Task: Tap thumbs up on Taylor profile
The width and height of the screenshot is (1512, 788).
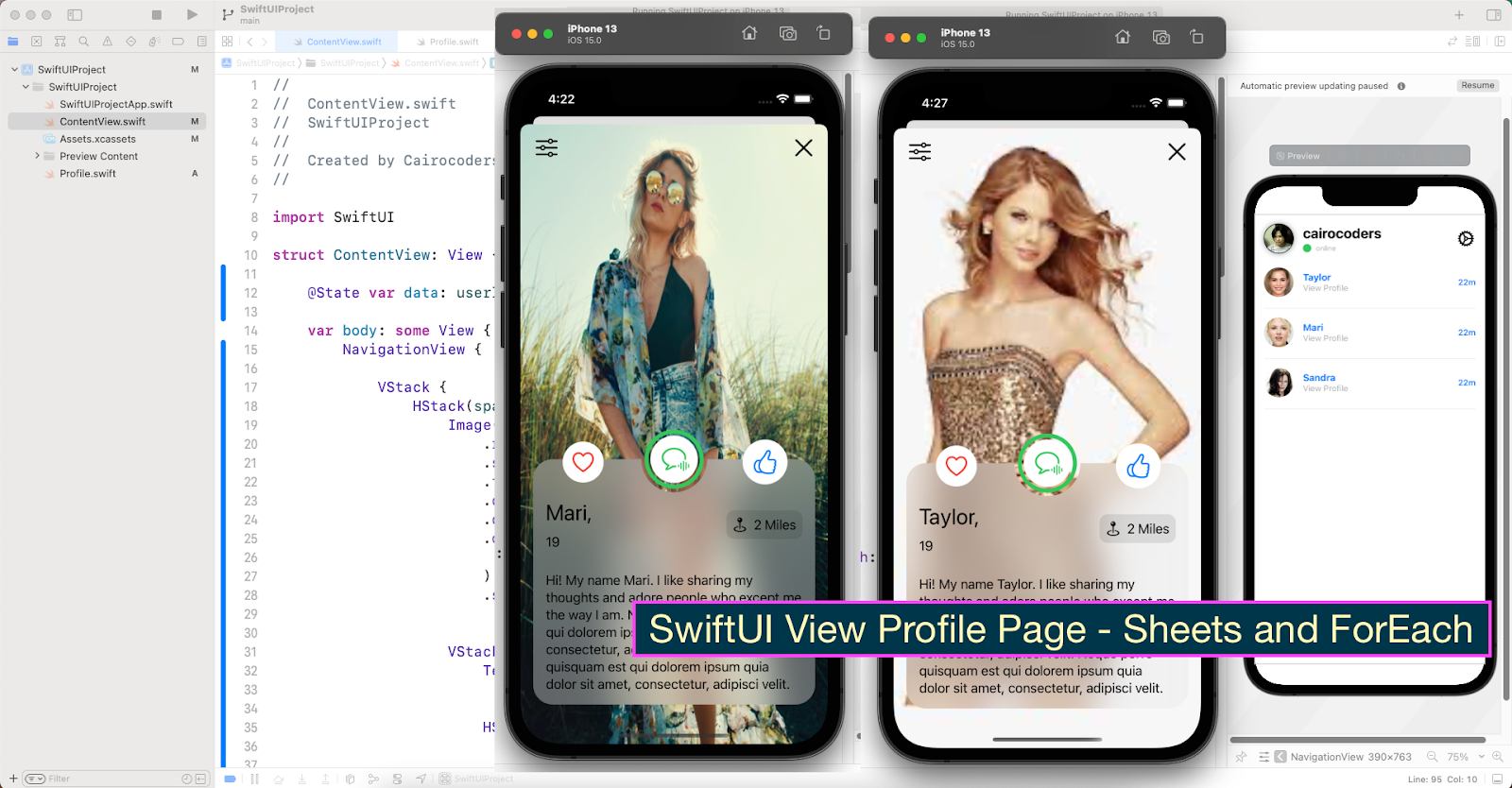Action: tap(1139, 466)
